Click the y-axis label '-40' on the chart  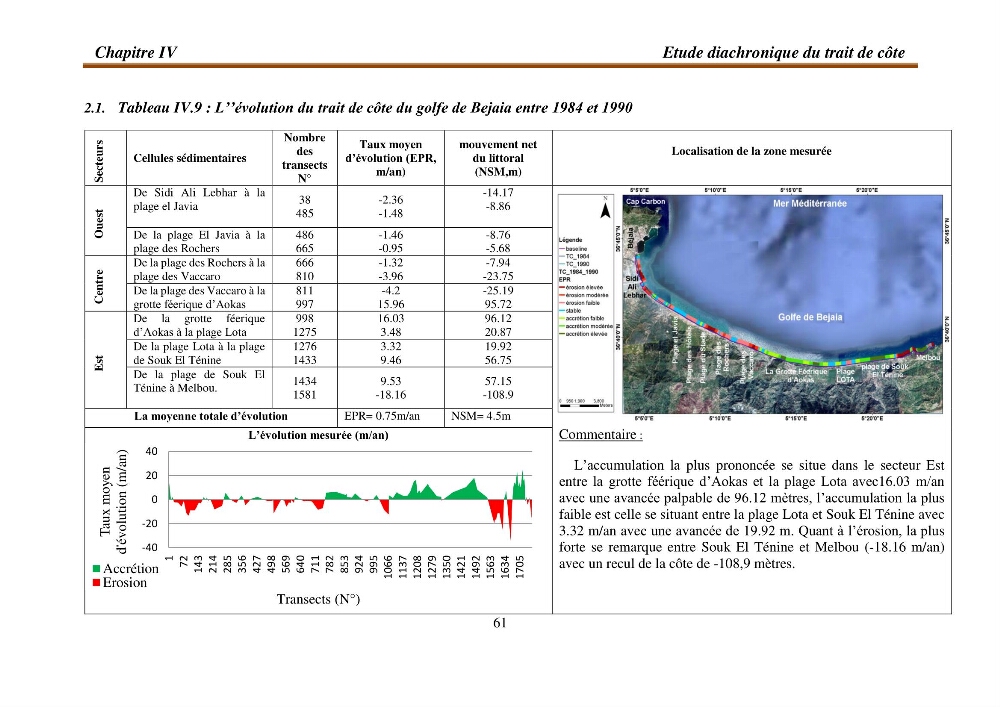coord(149,547)
